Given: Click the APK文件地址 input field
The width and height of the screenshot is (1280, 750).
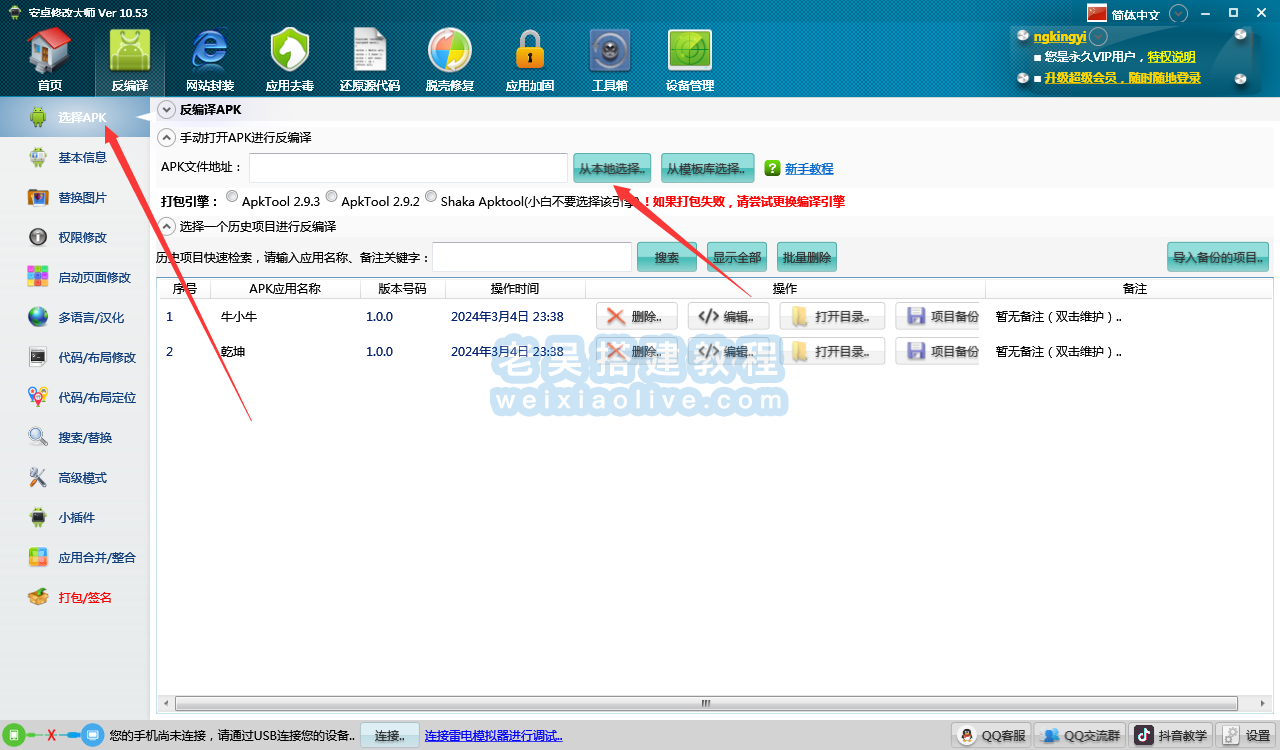Looking at the screenshot, I should (408, 168).
